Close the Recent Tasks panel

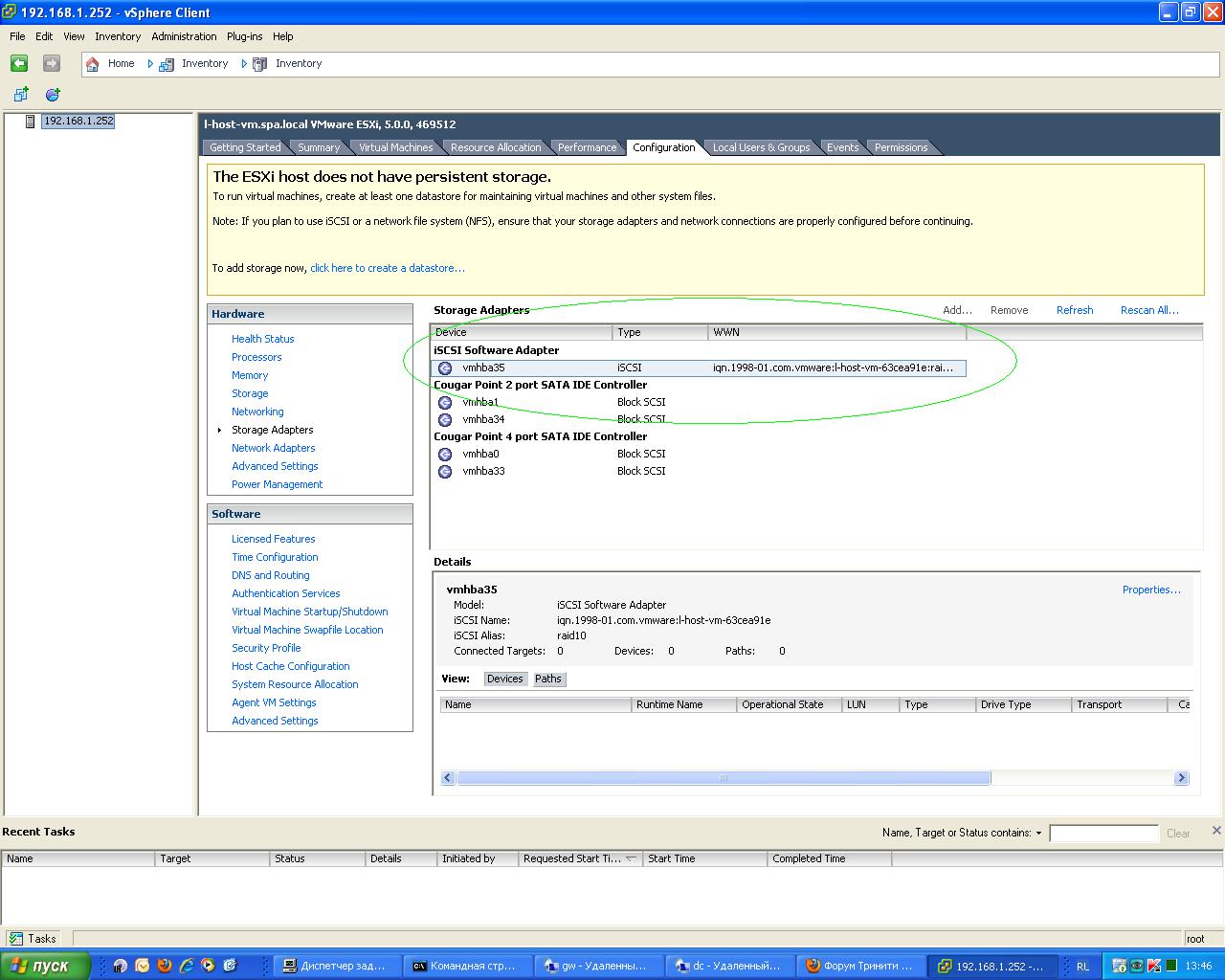pos(1216,831)
